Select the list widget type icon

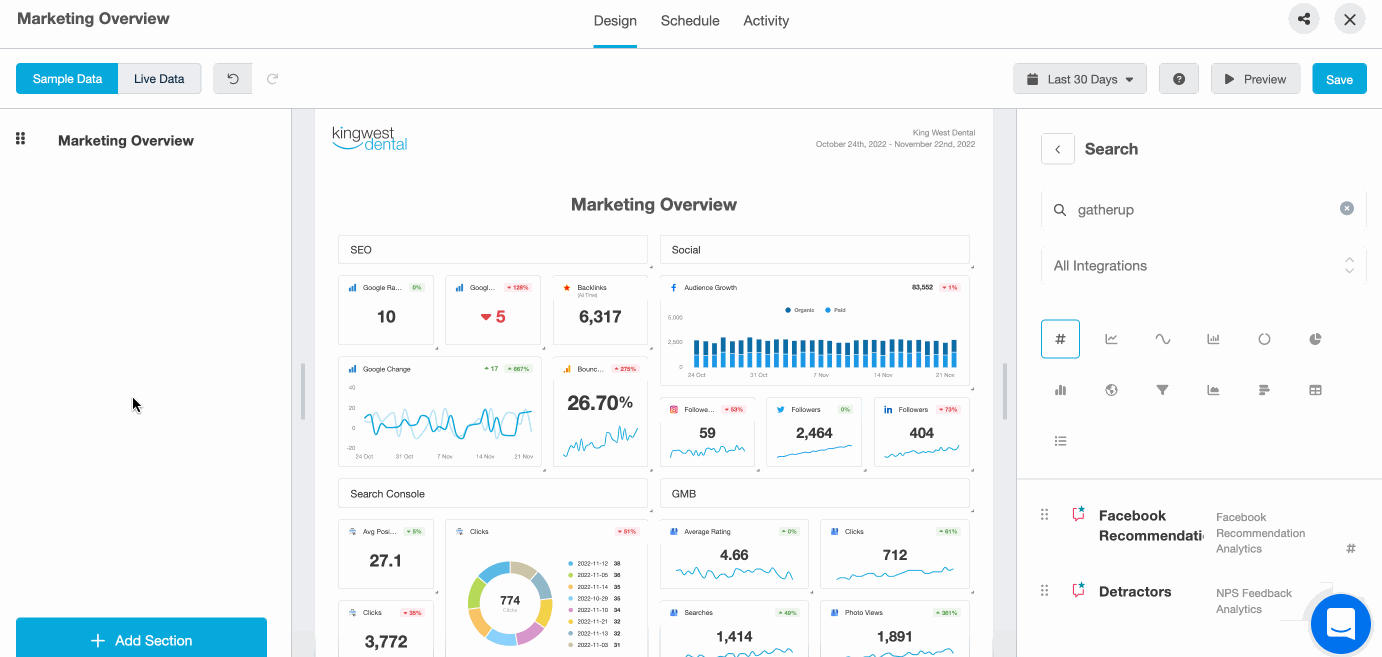(x=1060, y=441)
